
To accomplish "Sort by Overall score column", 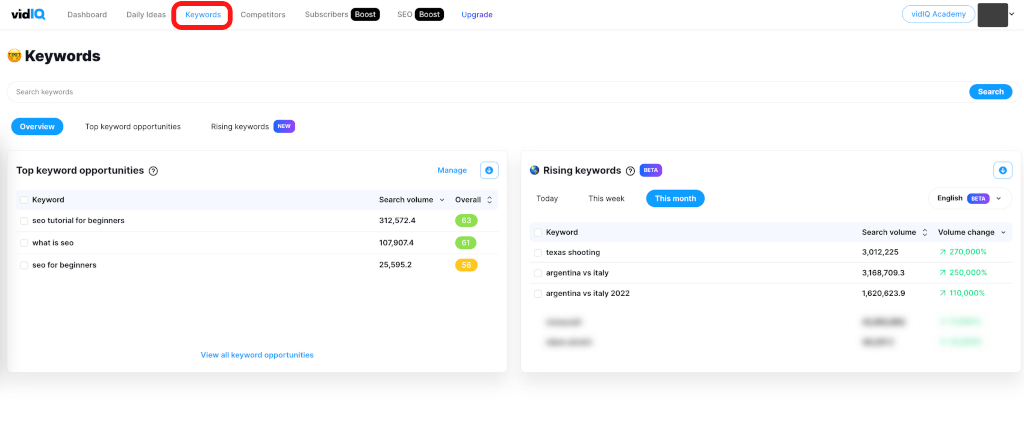I will 473,200.
